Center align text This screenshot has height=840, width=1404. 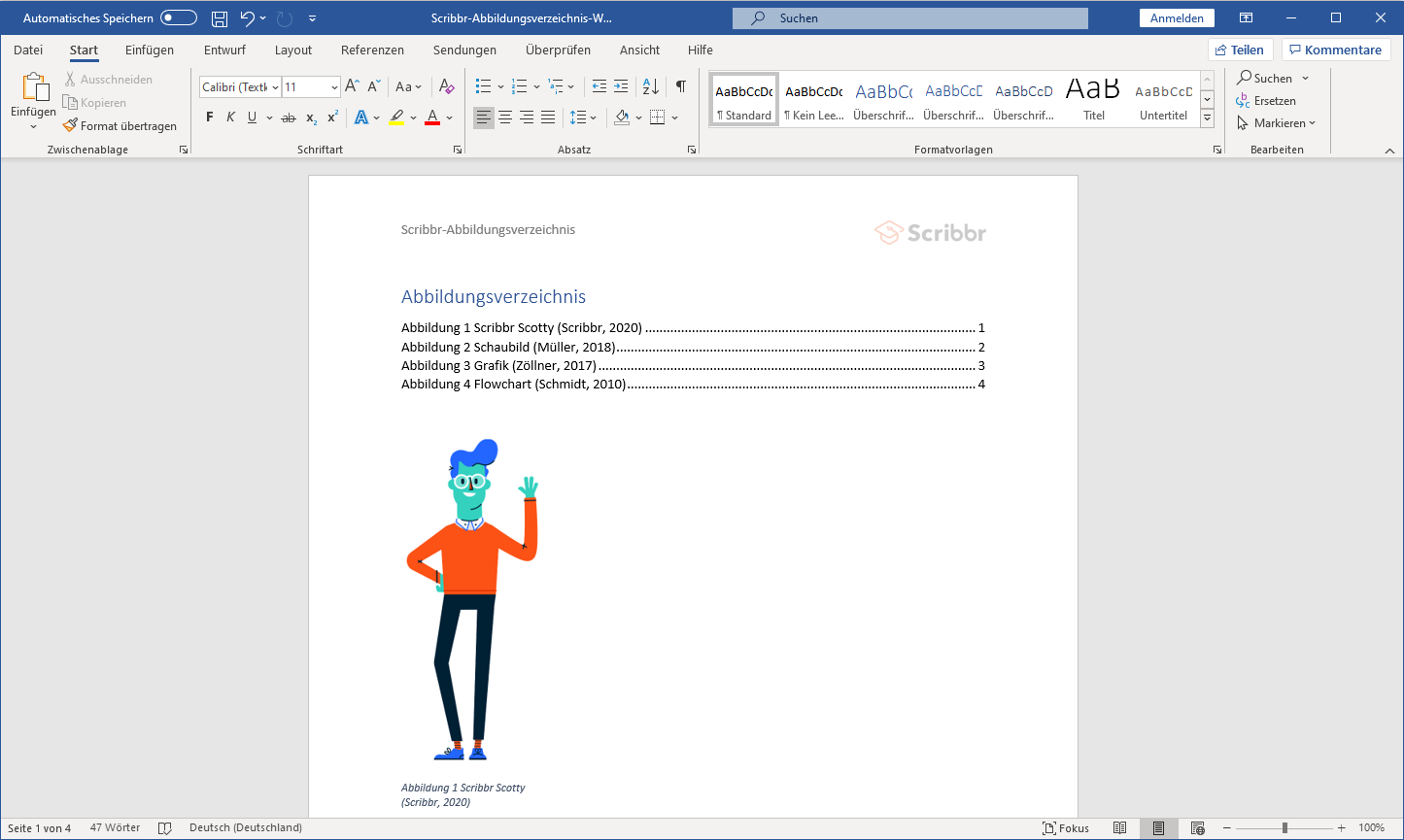point(505,118)
